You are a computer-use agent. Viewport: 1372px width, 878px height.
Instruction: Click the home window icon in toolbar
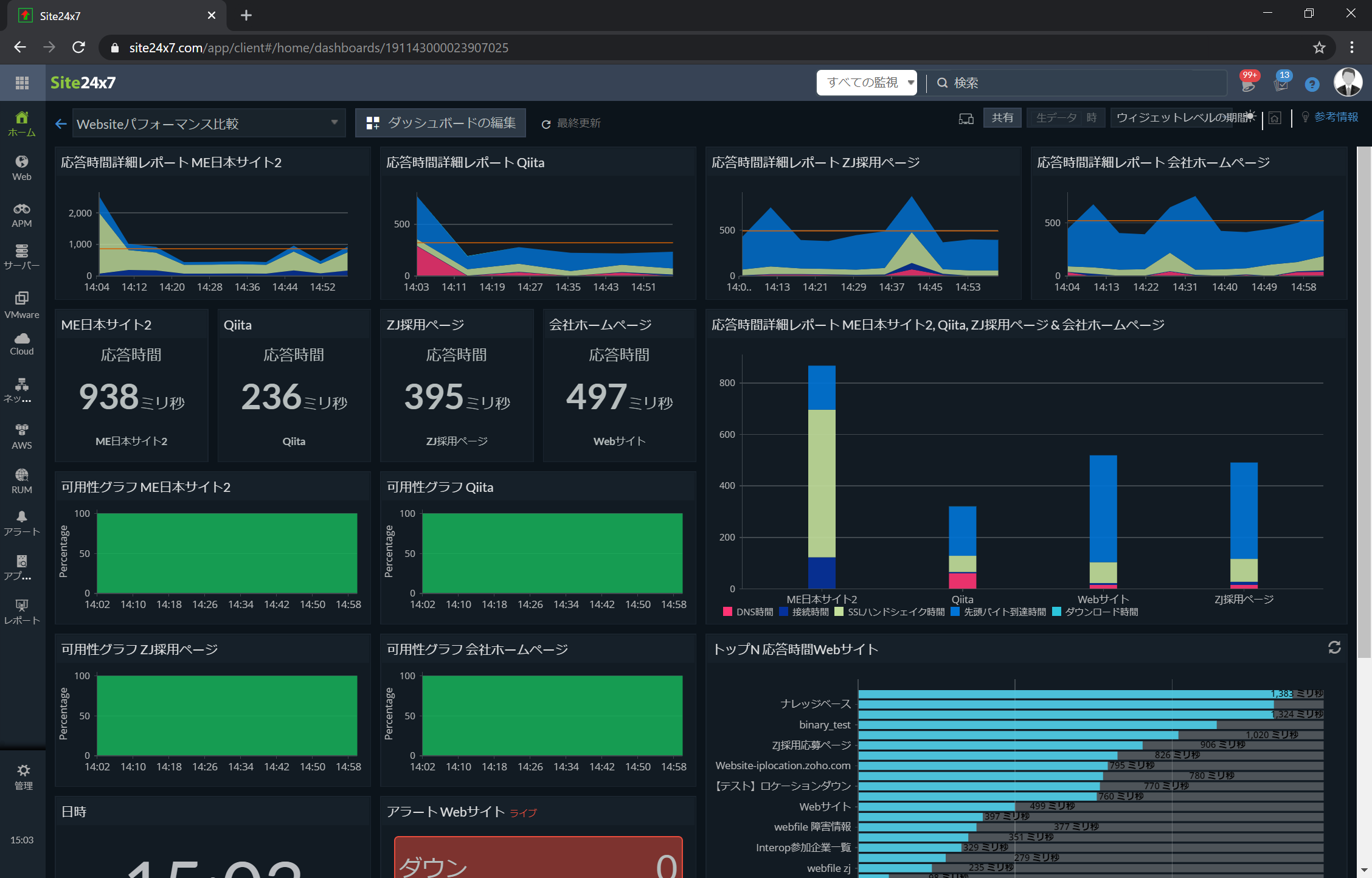tap(1275, 118)
